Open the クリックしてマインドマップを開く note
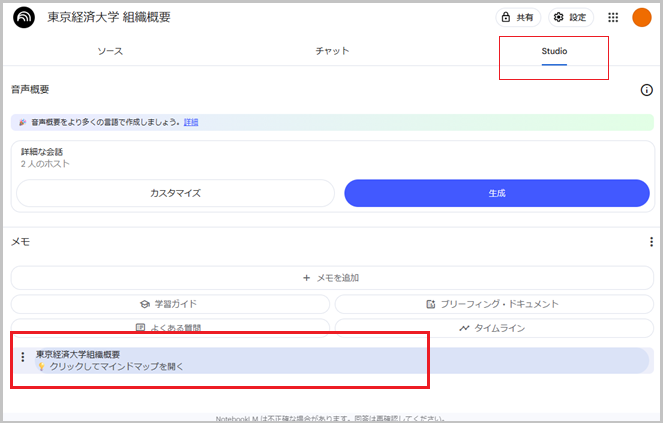 332,360
